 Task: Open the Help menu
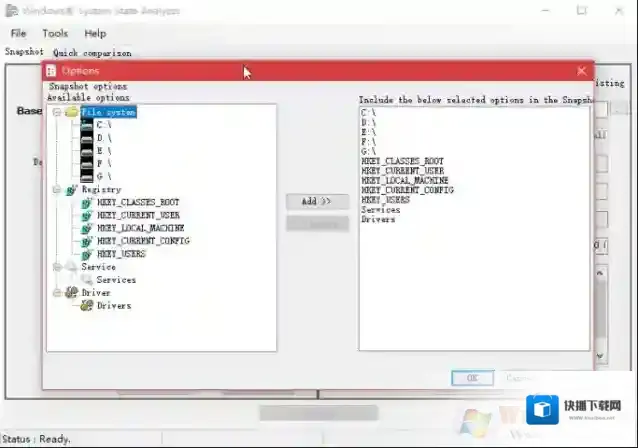click(95, 33)
